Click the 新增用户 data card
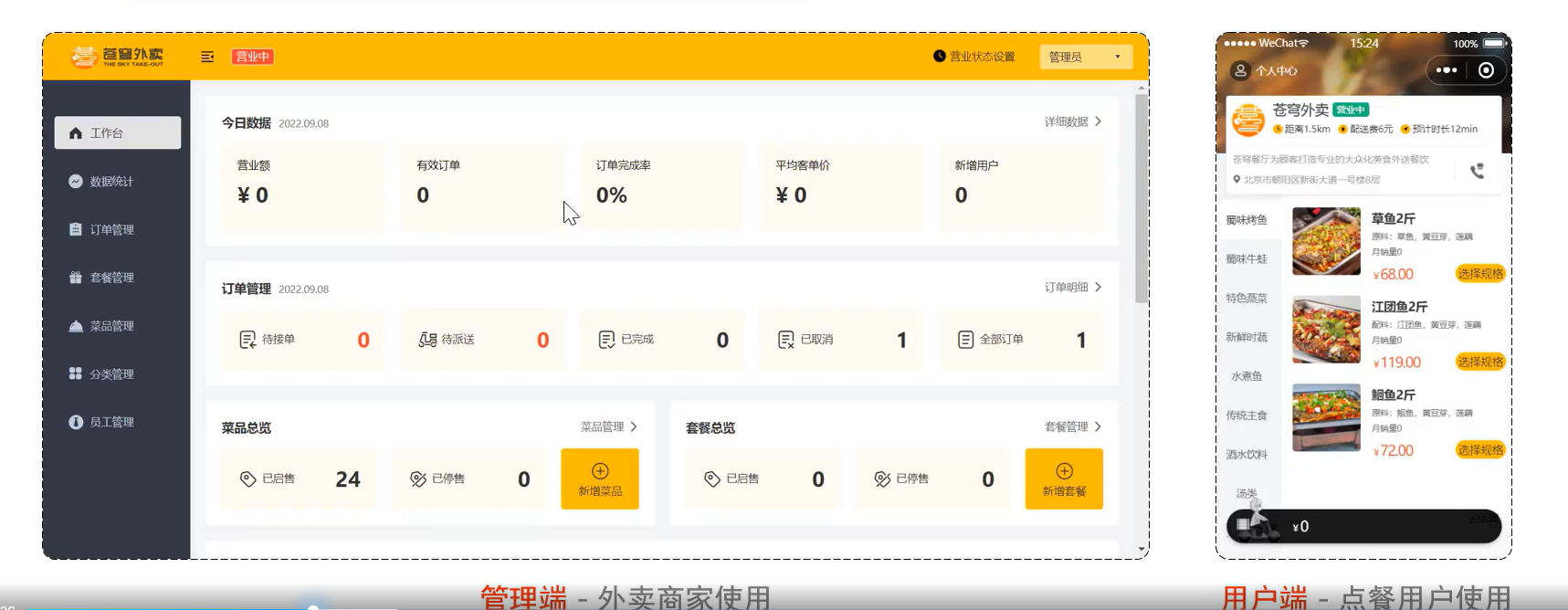 [1021, 186]
